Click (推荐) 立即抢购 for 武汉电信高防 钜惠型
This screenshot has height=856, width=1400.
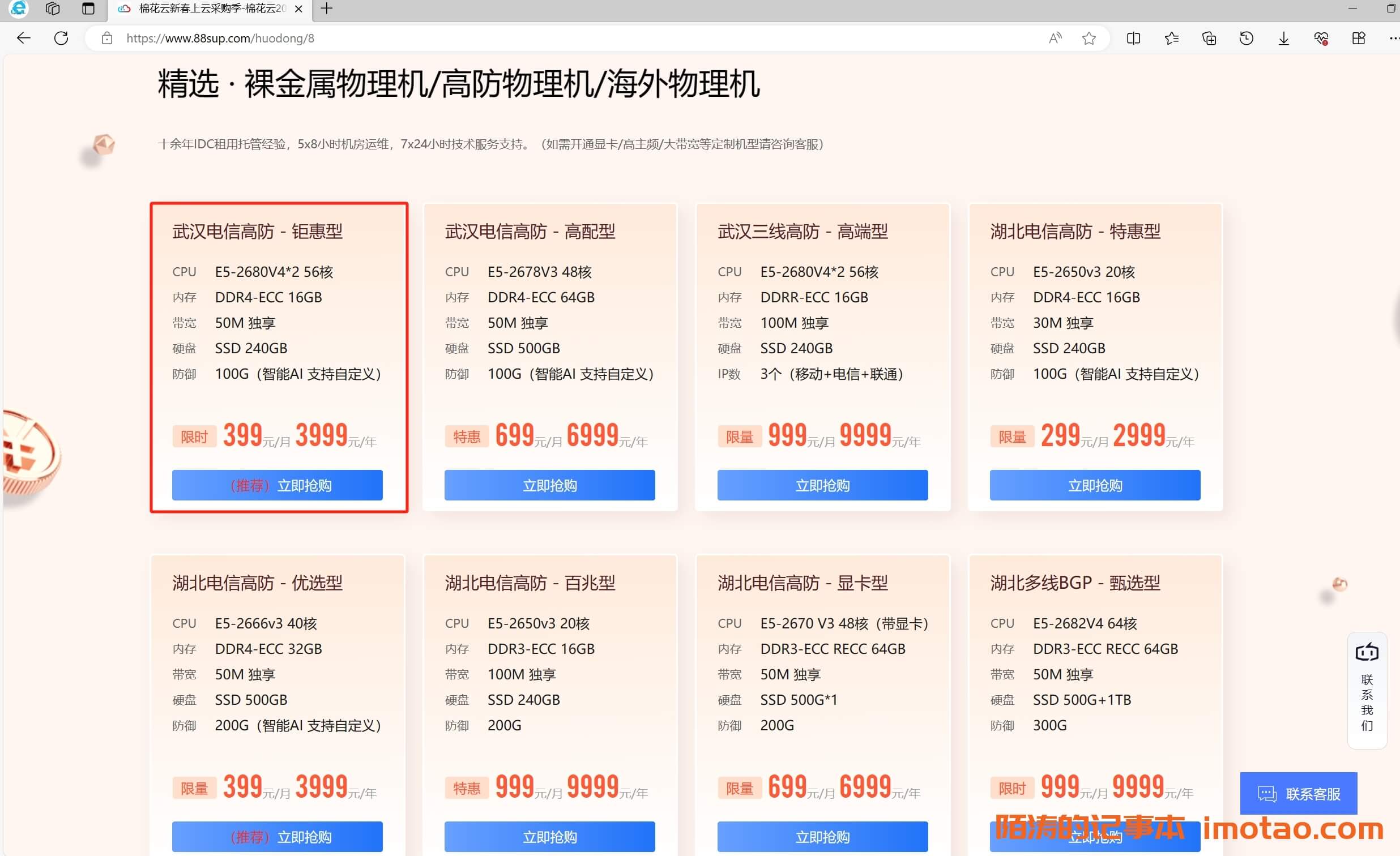coord(278,485)
